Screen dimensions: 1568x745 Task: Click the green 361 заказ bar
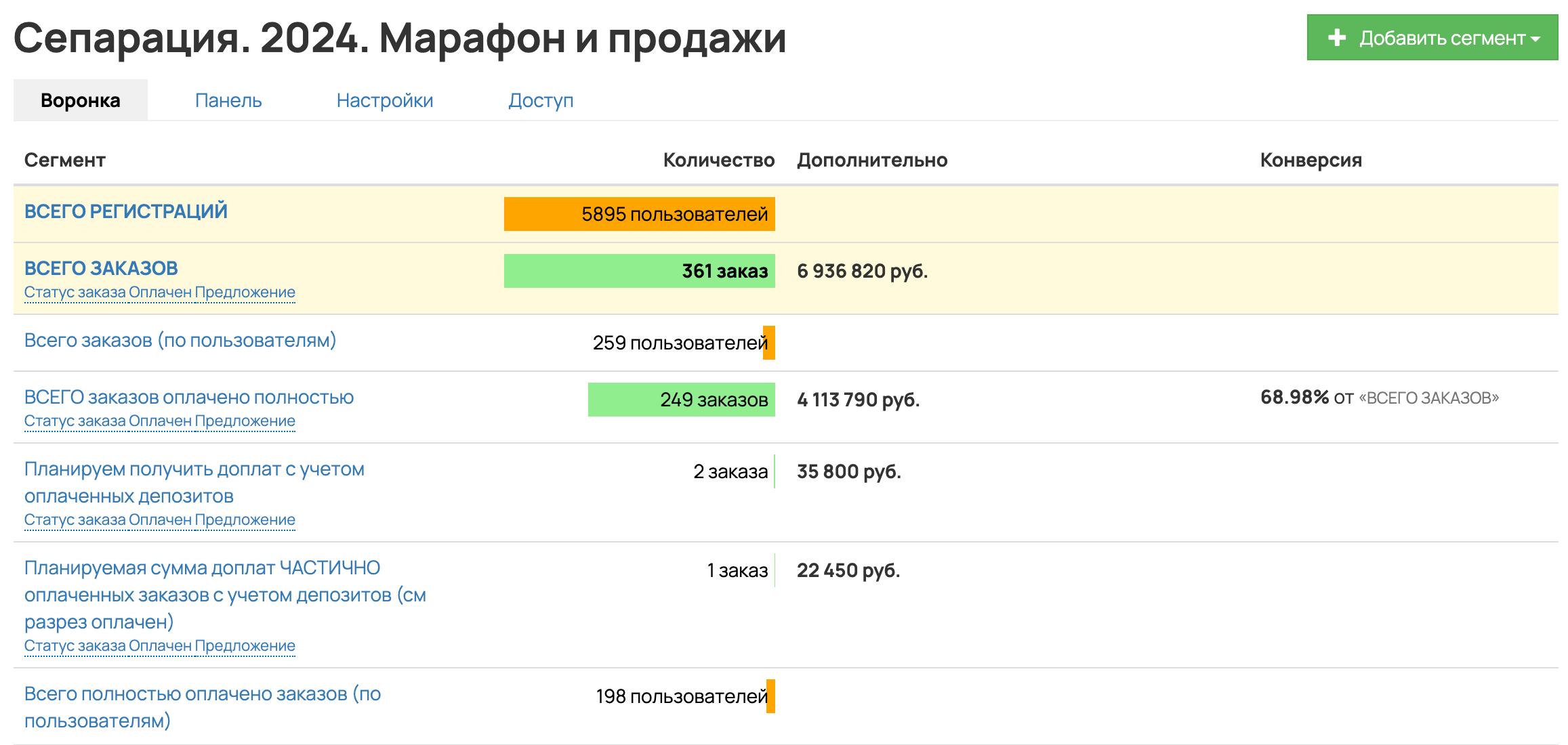coord(640,271)
